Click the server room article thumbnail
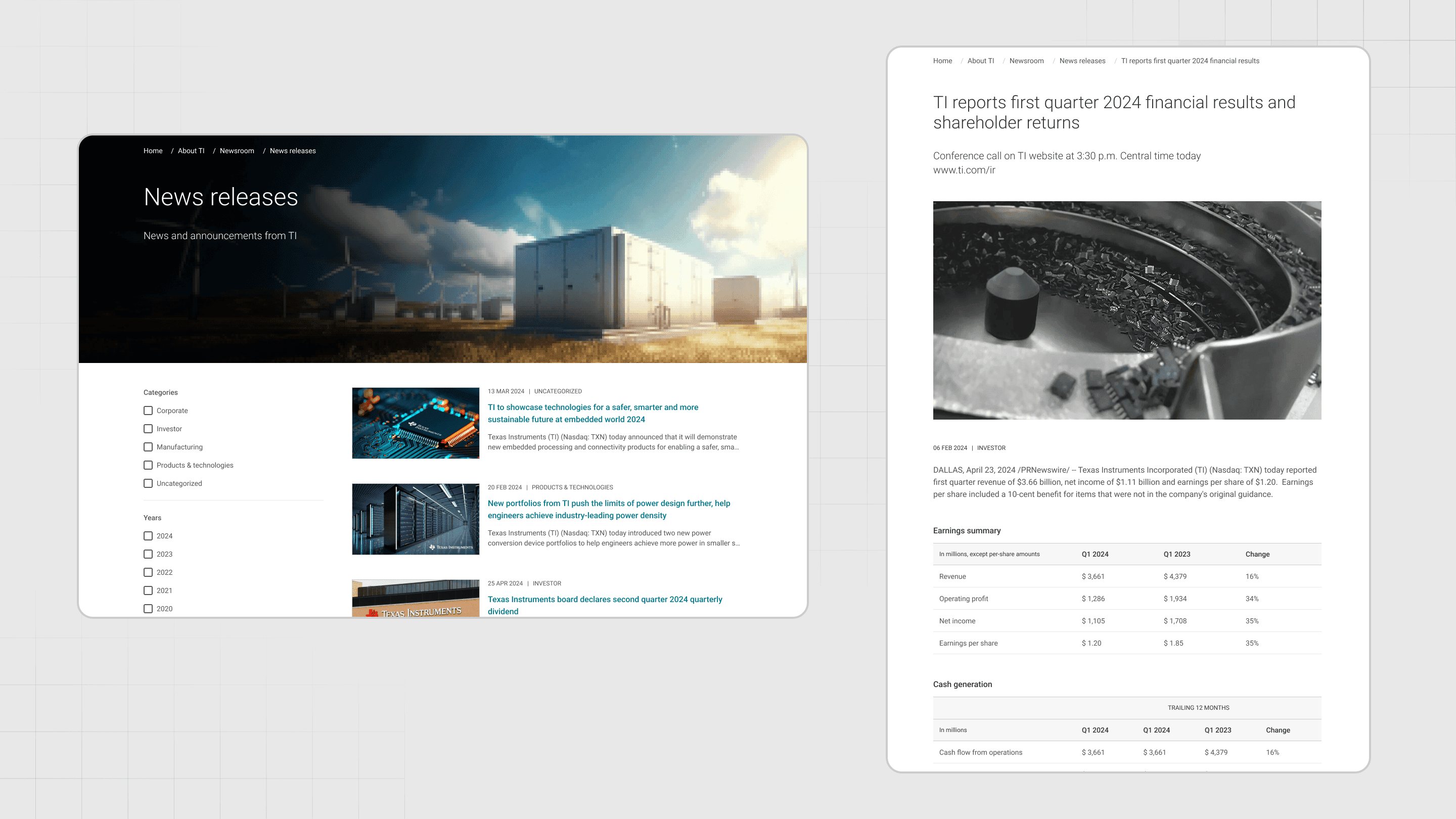Image resolution: width=1456 pixels, height=819 pixels. (x=416, y=519)
